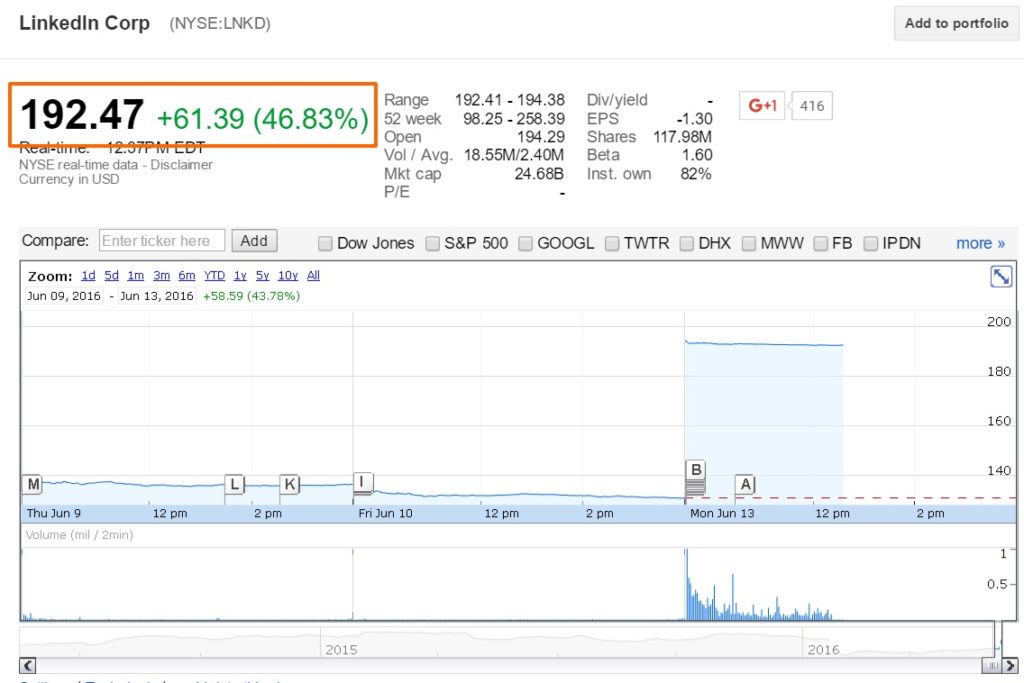The image size is (1024, 683).
Task: Click the right scroll arrow under chart
Action: point(1010,666)
